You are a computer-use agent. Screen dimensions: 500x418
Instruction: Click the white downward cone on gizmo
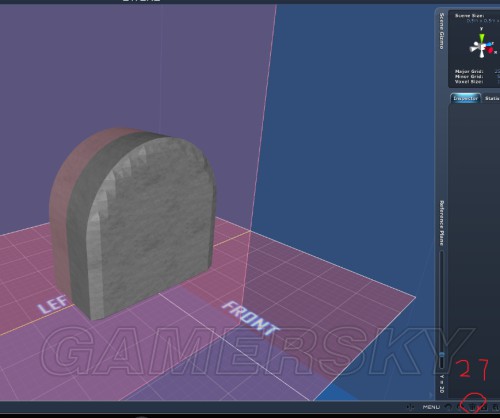pos(482,53)
